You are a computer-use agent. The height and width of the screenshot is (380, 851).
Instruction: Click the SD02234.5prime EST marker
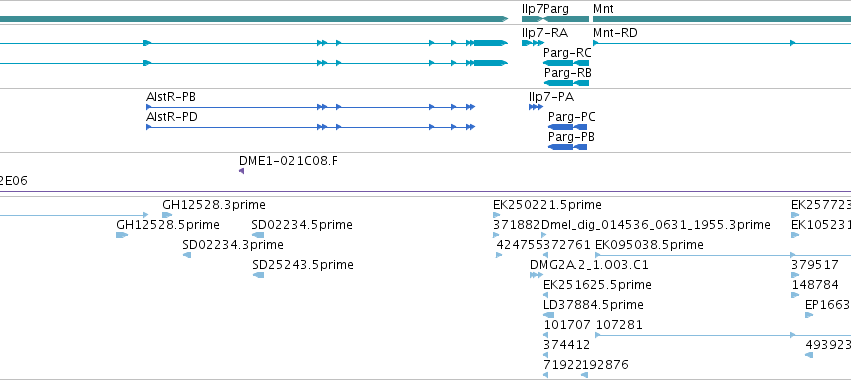click(258, 235)
